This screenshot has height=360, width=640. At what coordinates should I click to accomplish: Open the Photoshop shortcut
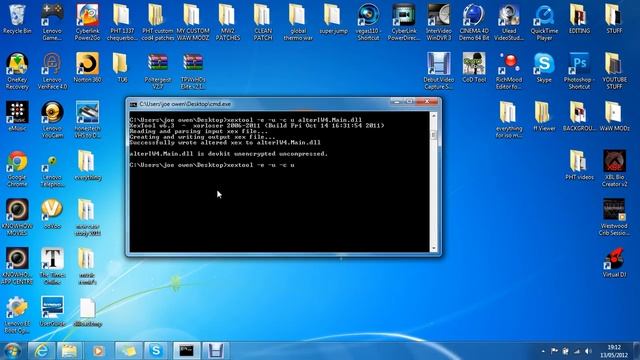click(579, 71)
